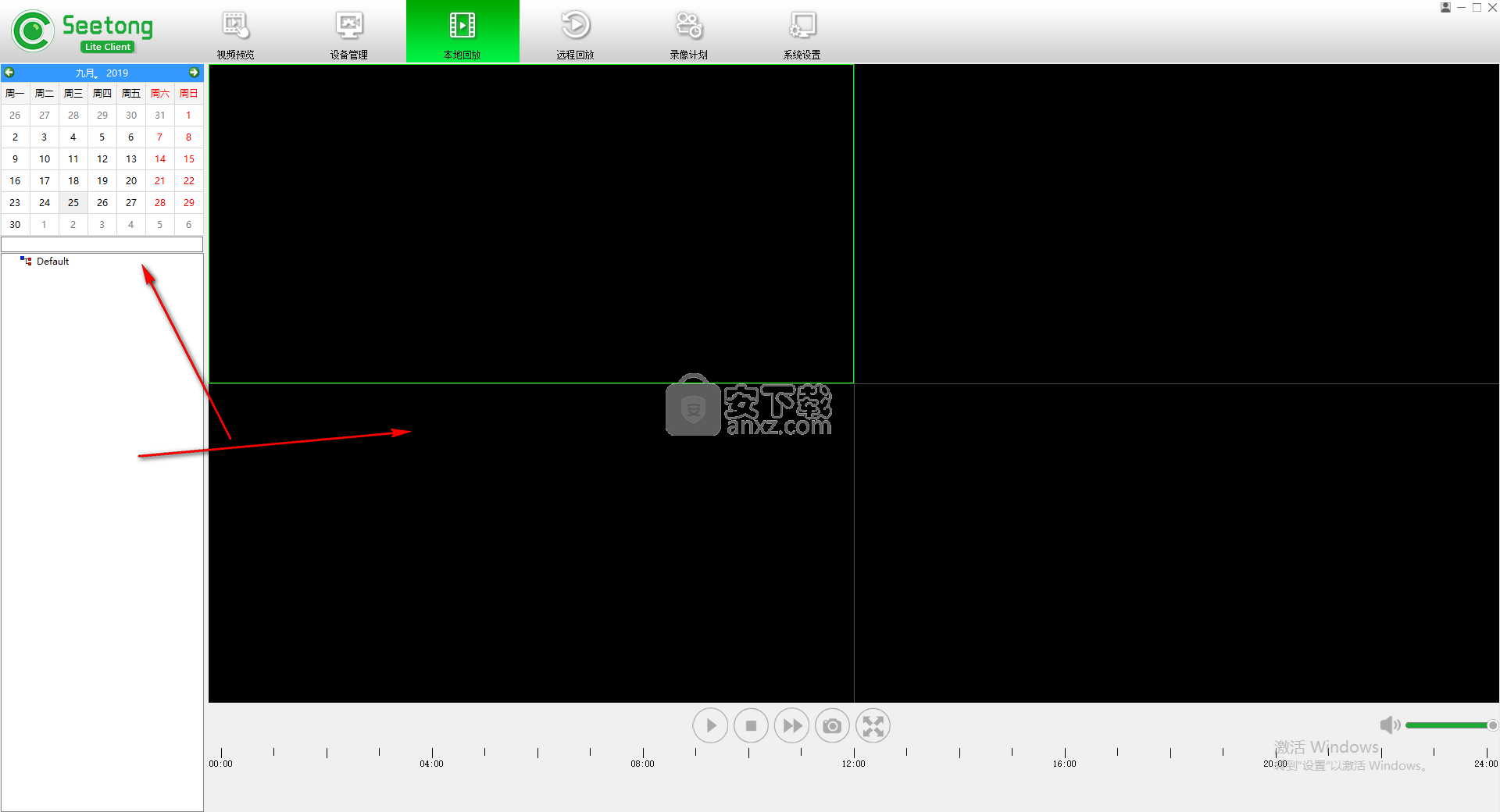Viewport: 1500px width, 812px height.
Task: Select September 27 in calendar
Action: (x=131, y=202)
